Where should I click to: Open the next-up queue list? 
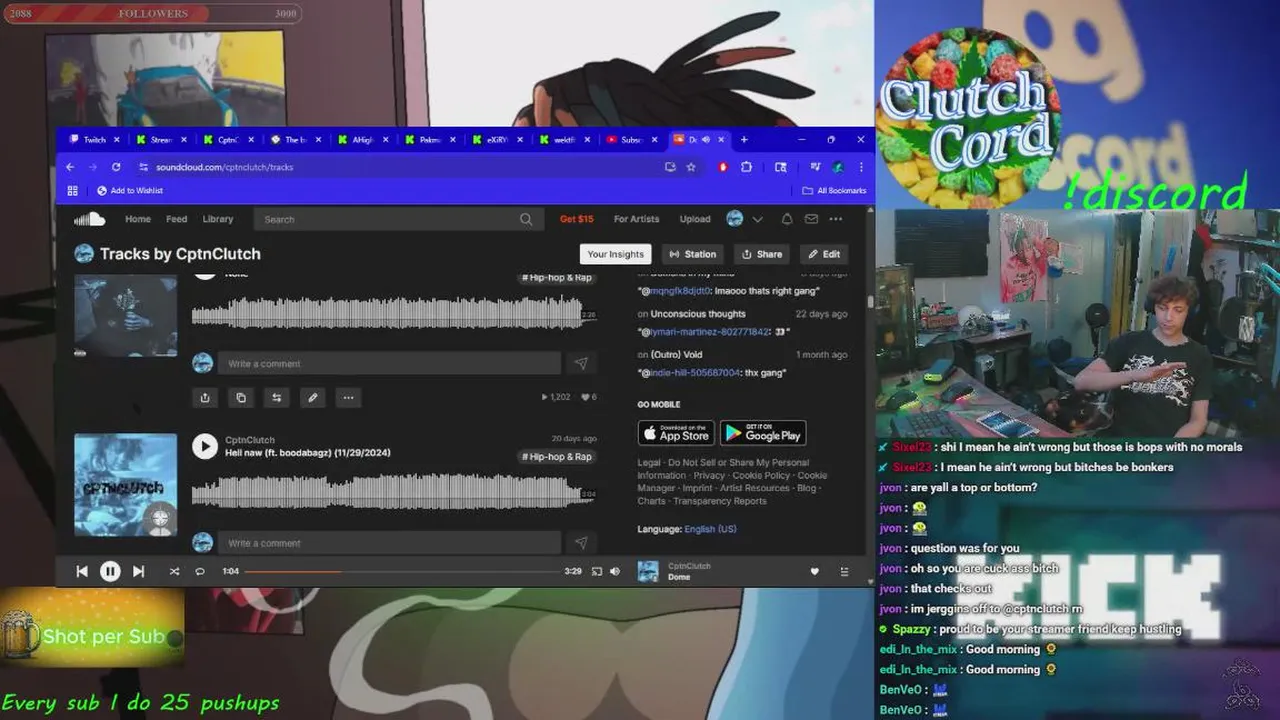(844, 571)
